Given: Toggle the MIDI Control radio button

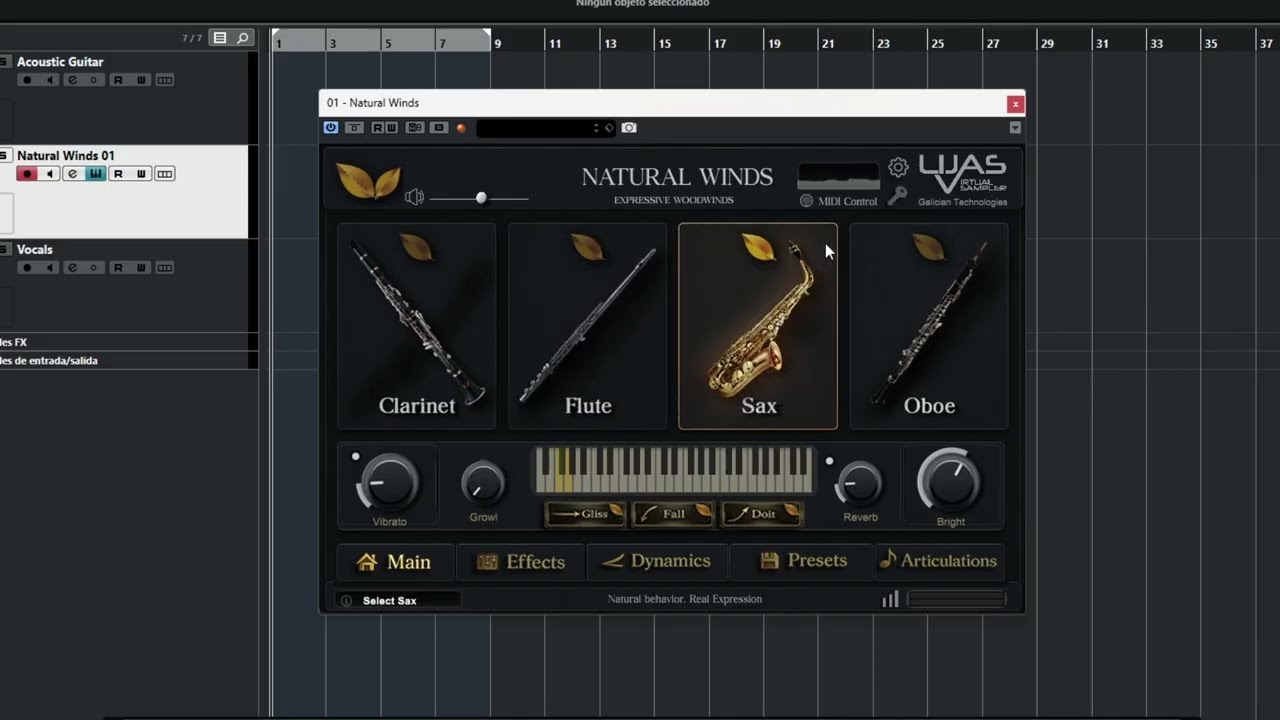Looking at the screenshot, I should (807, 201).
